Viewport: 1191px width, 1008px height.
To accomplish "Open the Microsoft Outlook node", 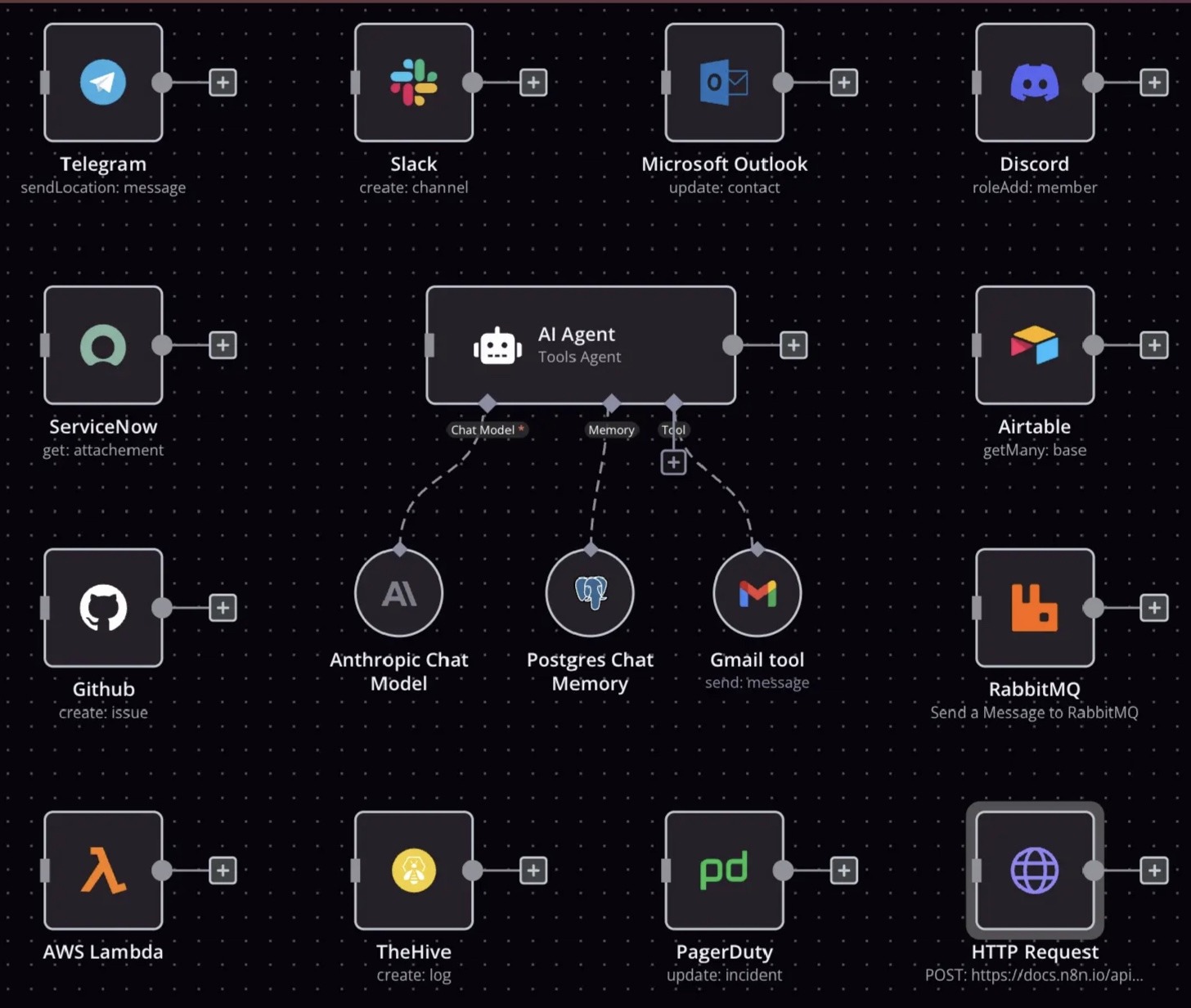I will 724,83.
